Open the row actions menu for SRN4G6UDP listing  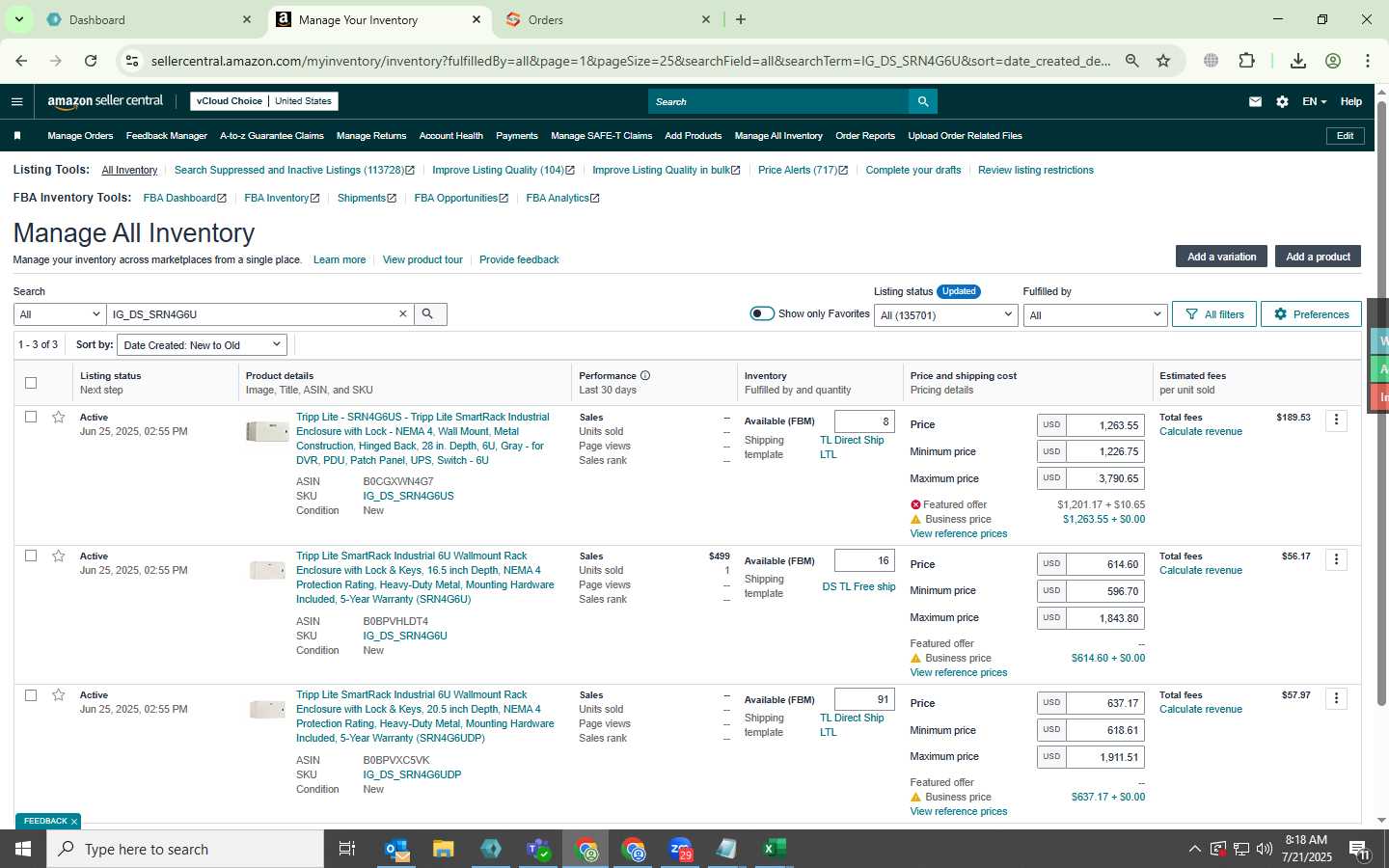(1336, 698)
